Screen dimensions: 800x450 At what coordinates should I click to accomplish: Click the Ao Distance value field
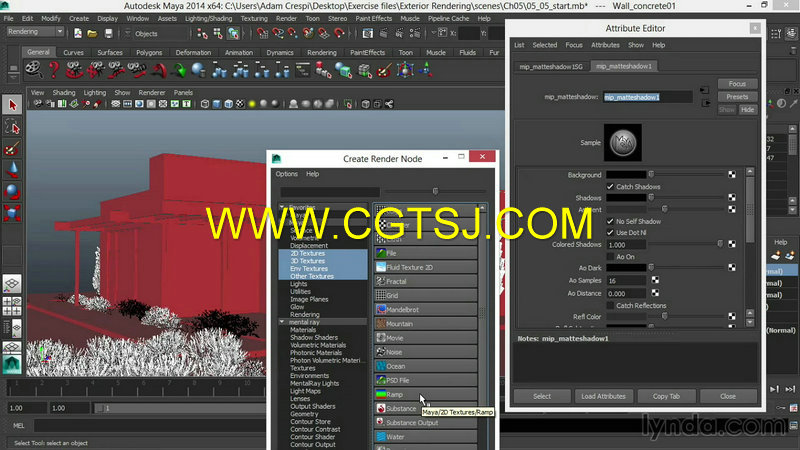click(626, 293)
